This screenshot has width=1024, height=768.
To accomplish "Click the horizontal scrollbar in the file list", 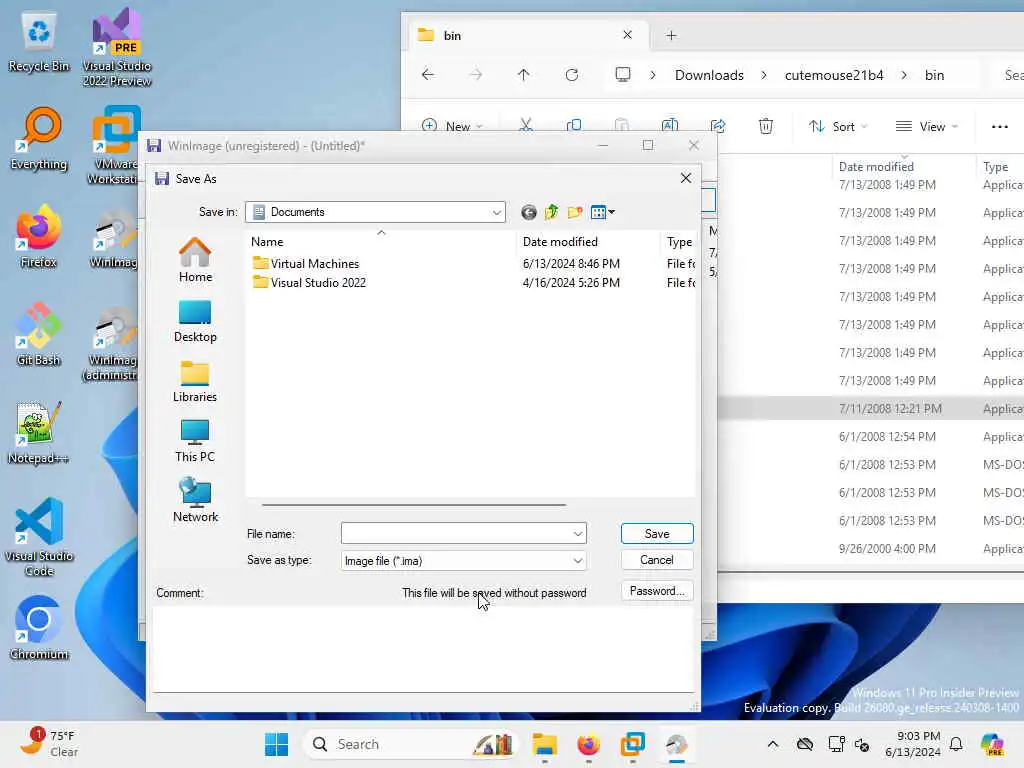I will tap(414, 505).
